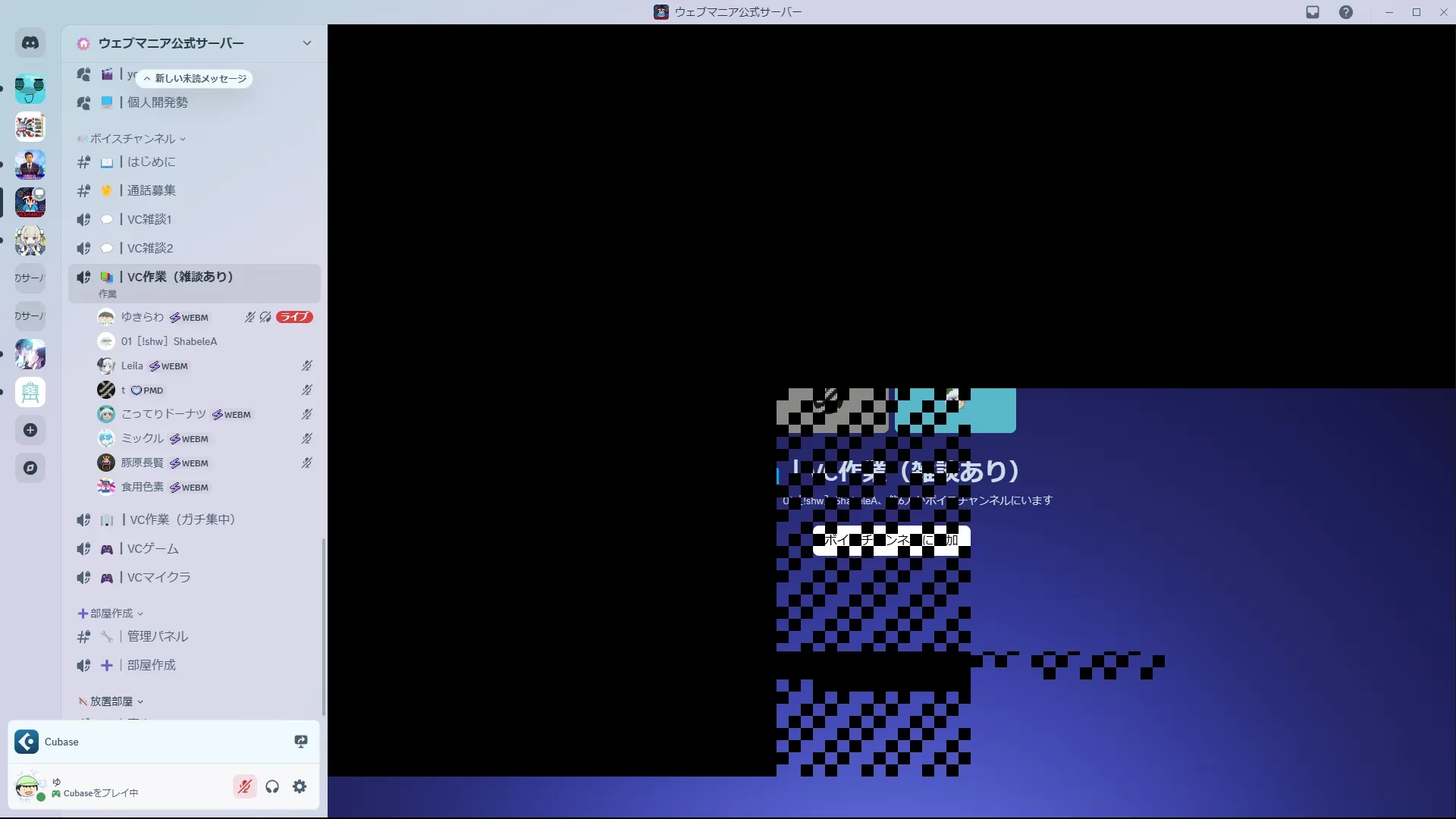Click the add a server plus icon
Screen dimensions: 1456x819
[30, 430]
